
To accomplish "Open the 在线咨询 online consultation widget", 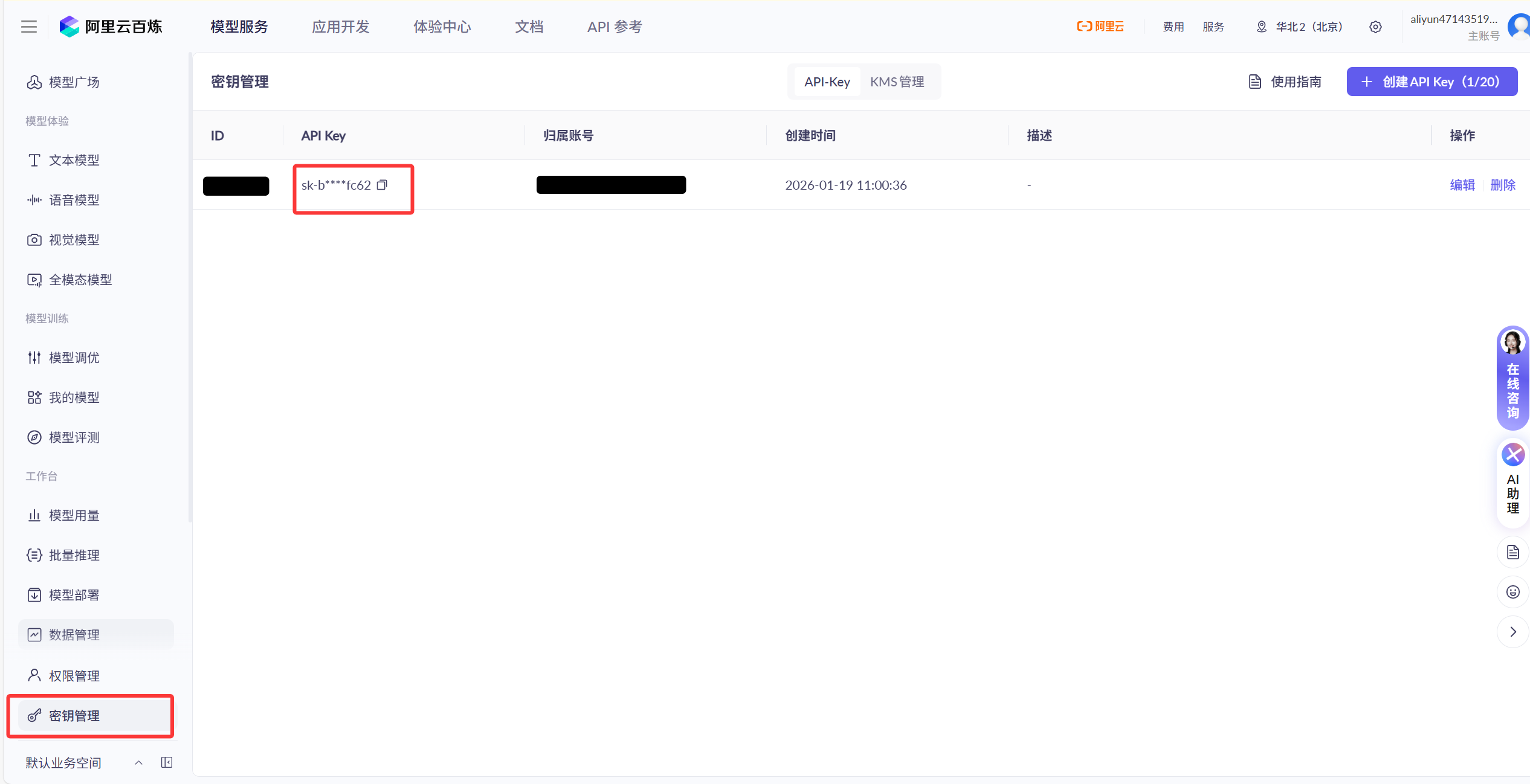I will point(1512,378).
